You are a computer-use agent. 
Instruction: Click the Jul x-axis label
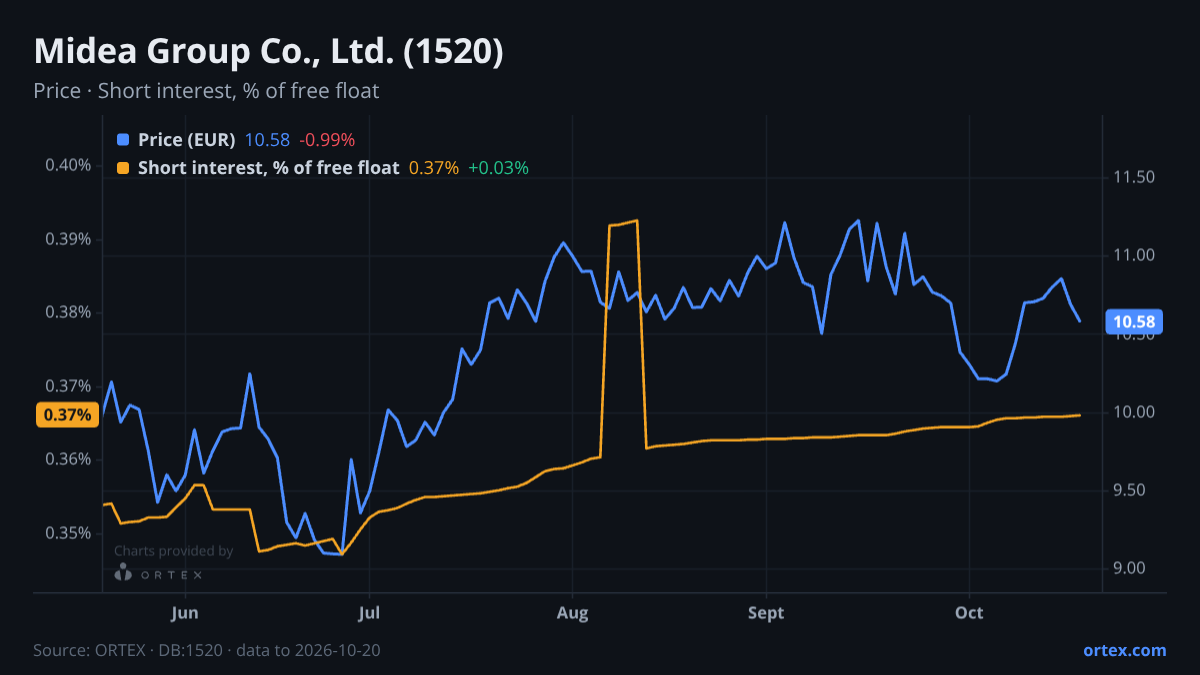click(x=370, y=612)
